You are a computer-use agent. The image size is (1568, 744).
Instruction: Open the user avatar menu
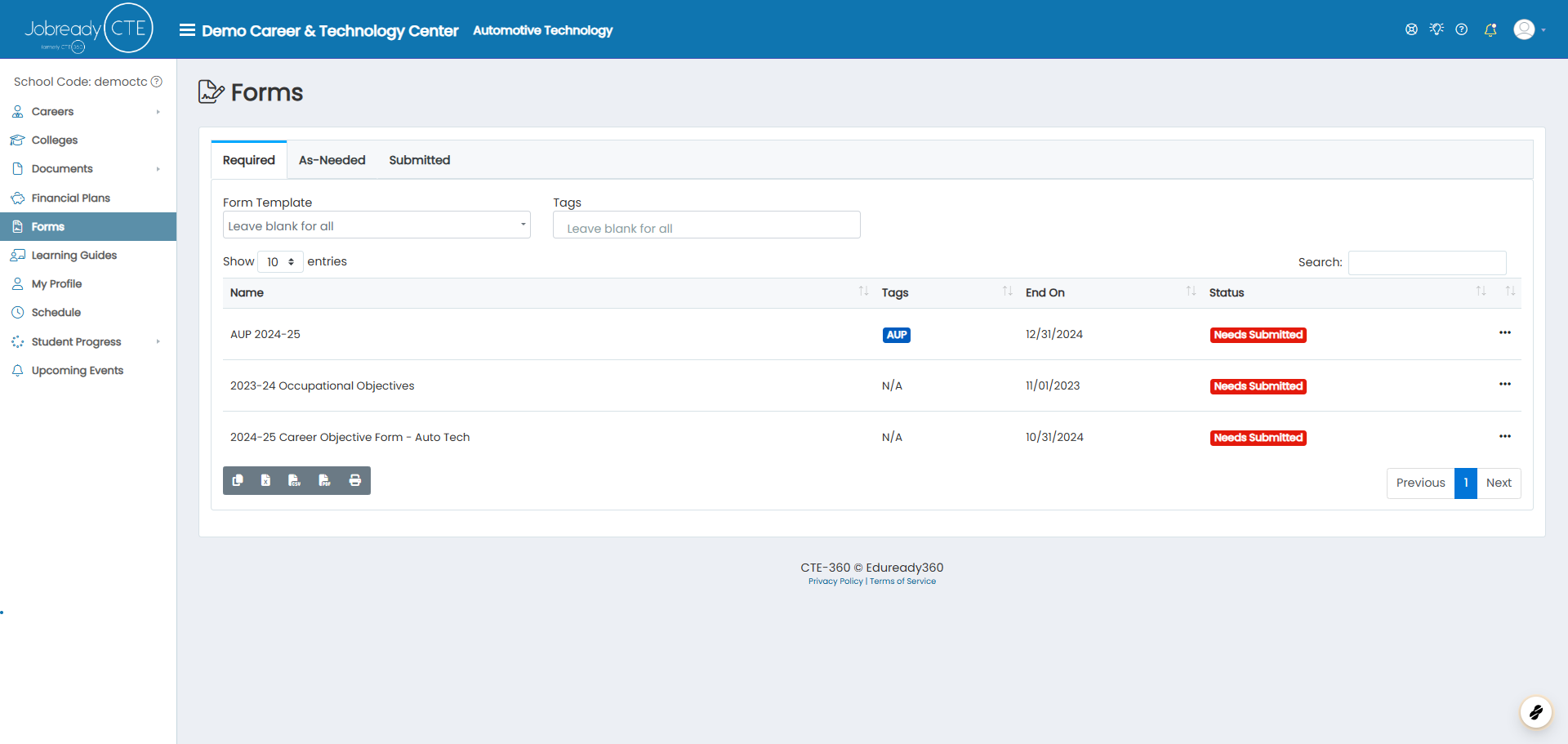pos(1529,29)
